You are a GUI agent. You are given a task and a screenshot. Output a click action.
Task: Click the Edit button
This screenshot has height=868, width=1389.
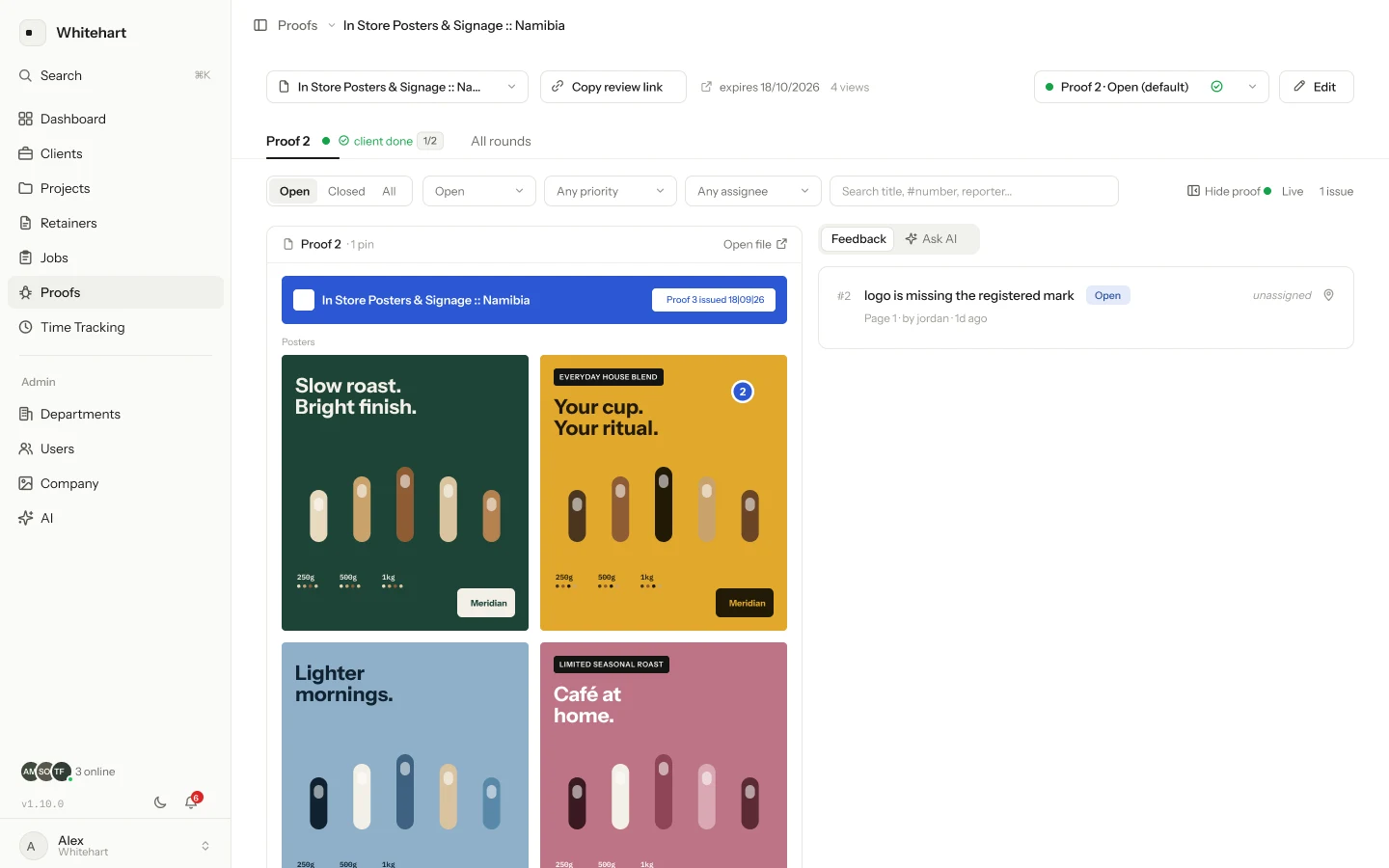(x=1317, y=87)
